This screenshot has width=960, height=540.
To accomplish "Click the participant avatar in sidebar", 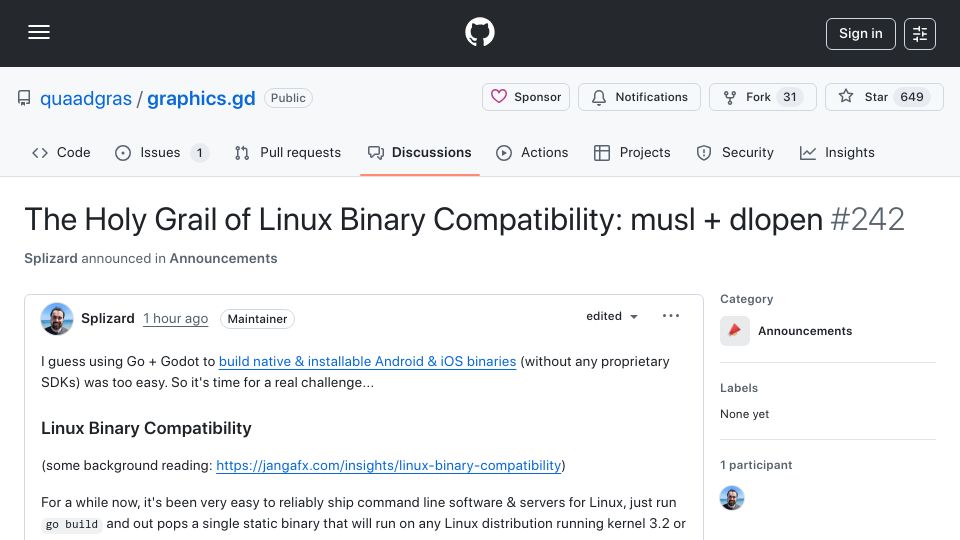I will (x=732, y=498).
